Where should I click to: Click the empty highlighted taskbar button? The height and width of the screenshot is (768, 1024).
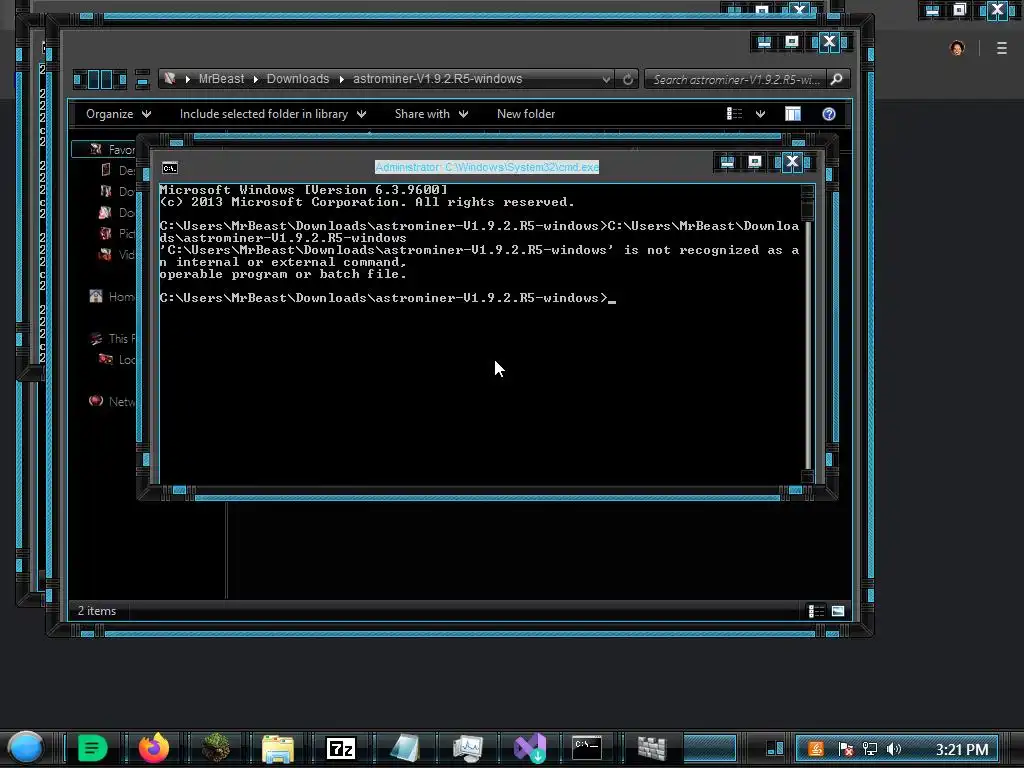click(x=710, y=748)
